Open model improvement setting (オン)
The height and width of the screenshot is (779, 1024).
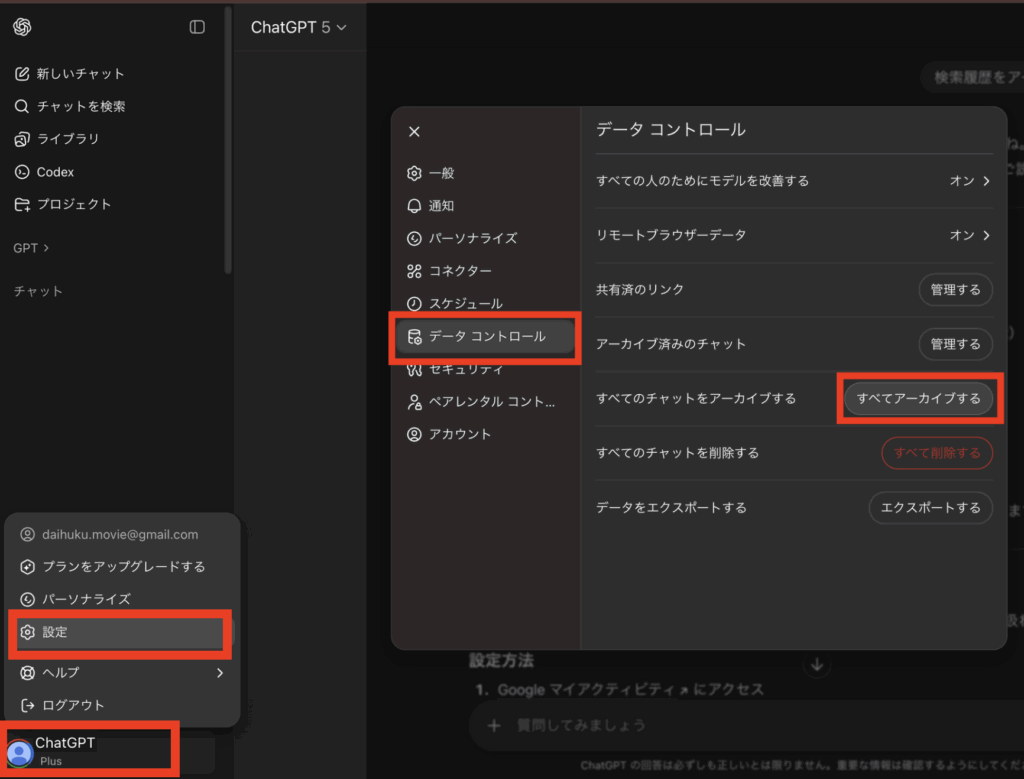pyautogui.click(x=969, y=181)
